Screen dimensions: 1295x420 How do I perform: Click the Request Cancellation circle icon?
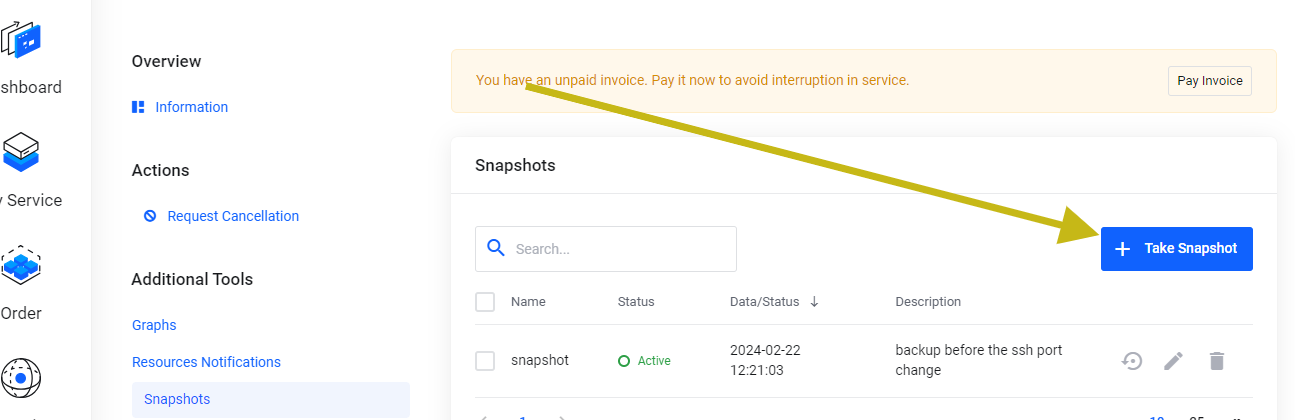coord(150,216)
